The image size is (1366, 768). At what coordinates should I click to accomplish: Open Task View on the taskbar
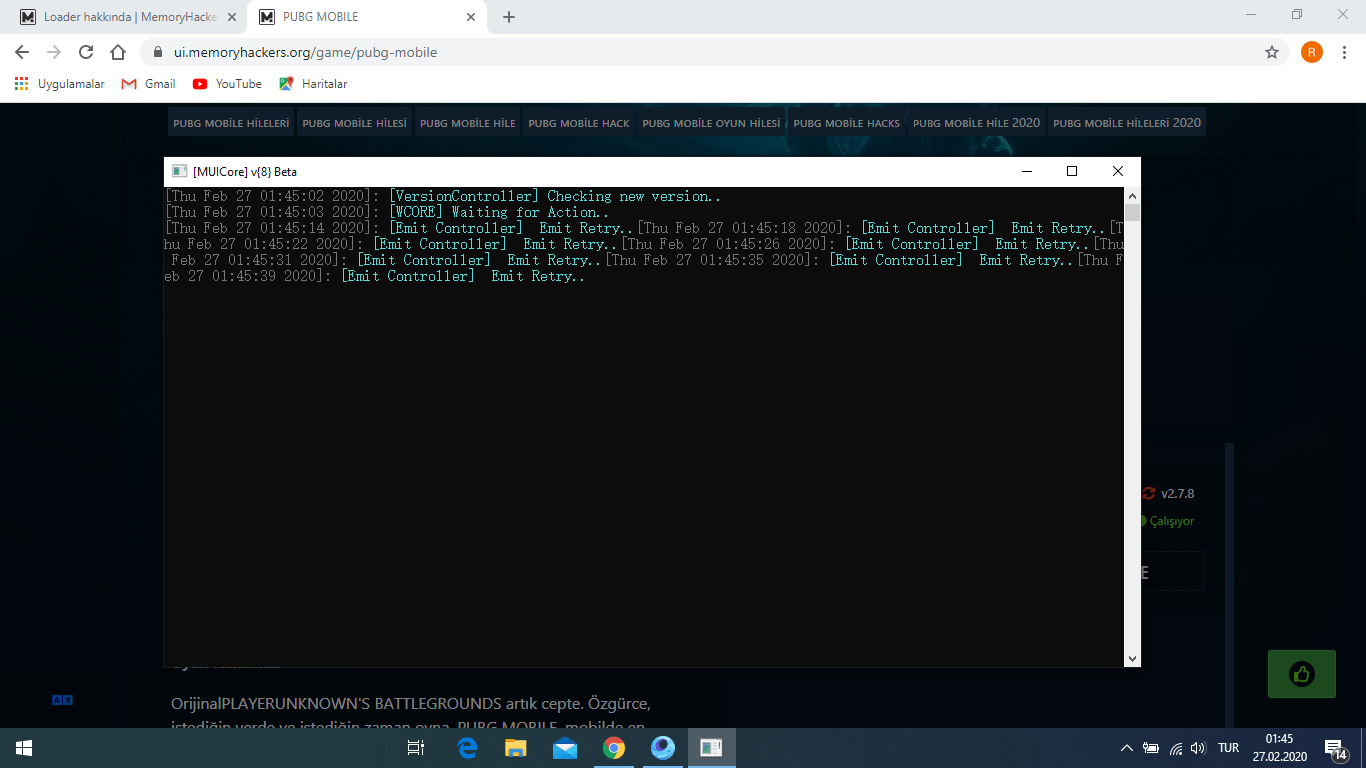click(417, 748)
